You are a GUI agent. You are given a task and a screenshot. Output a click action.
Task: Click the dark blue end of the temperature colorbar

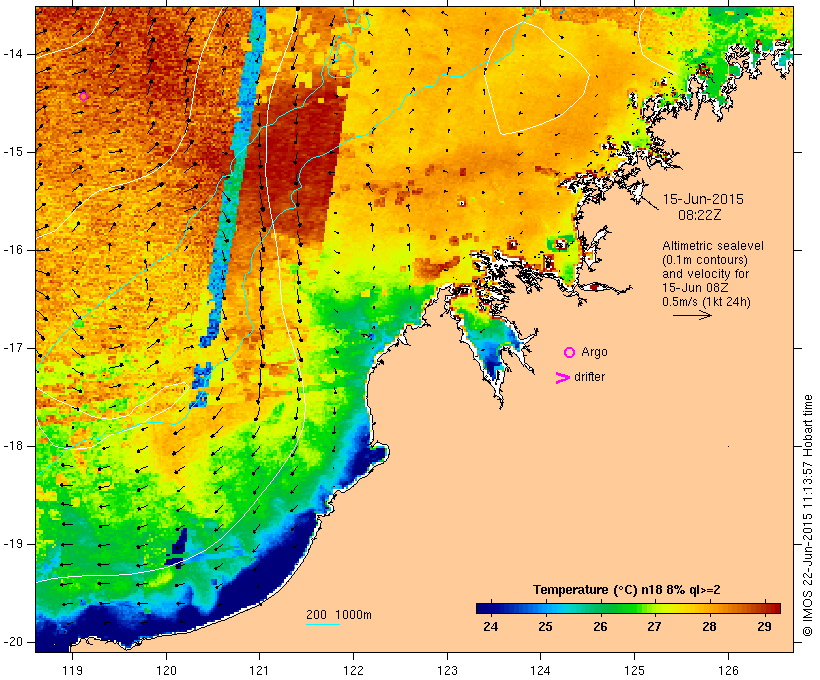click(485, 608)
